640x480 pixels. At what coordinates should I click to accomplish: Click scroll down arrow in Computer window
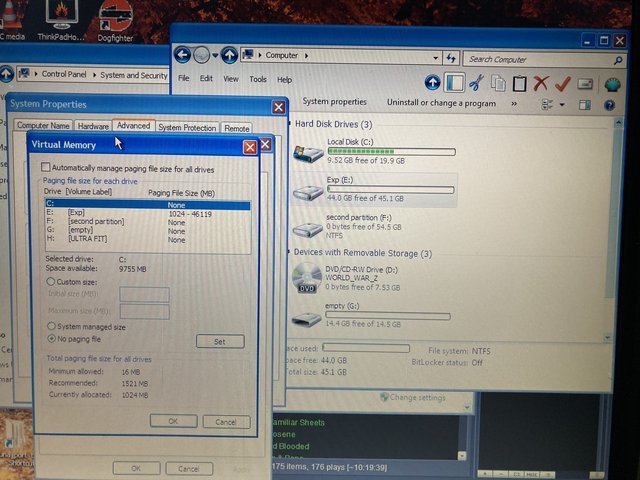coord(608,337)
